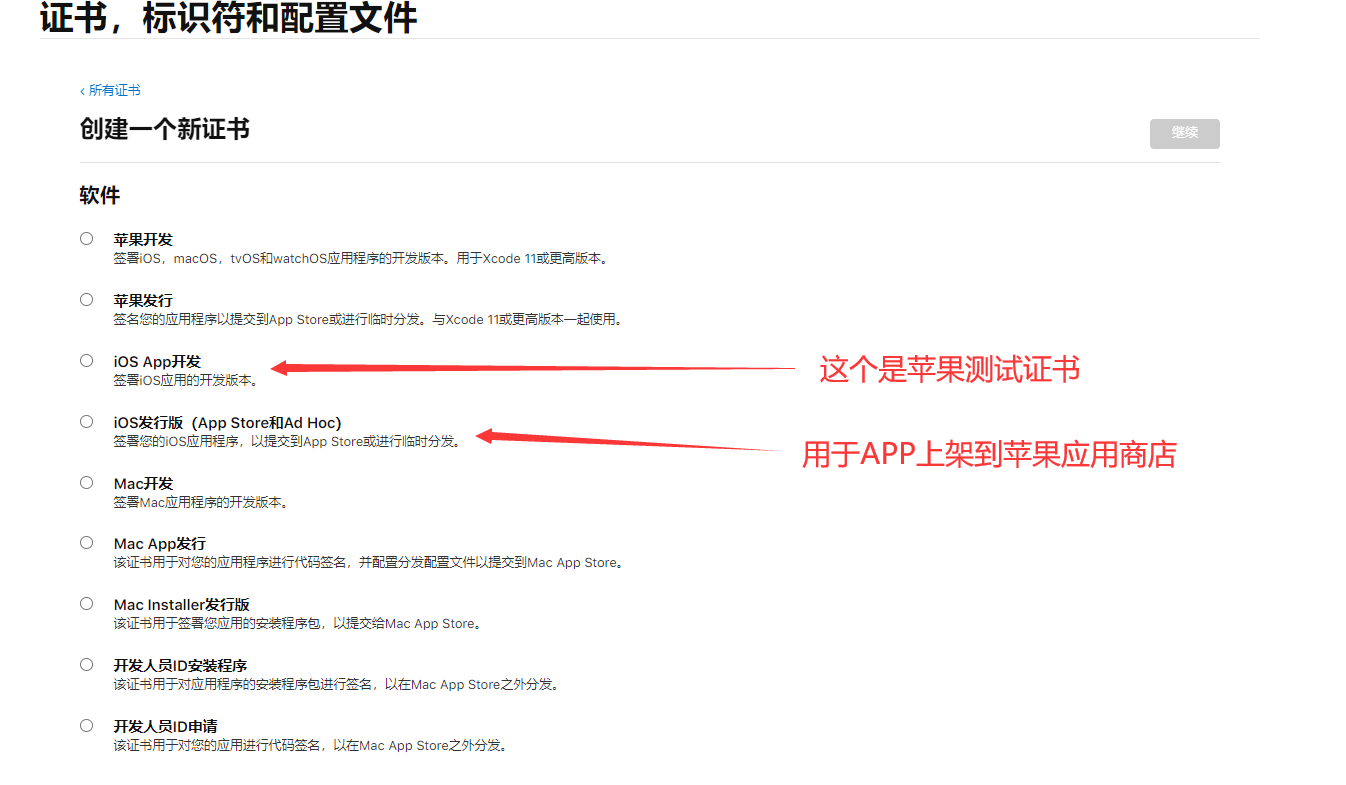Image resolution: width=1346 pixels, height=785 pixels.
Task: Click the Mac Installer发行版 label
Action: (x=182, y=605)
